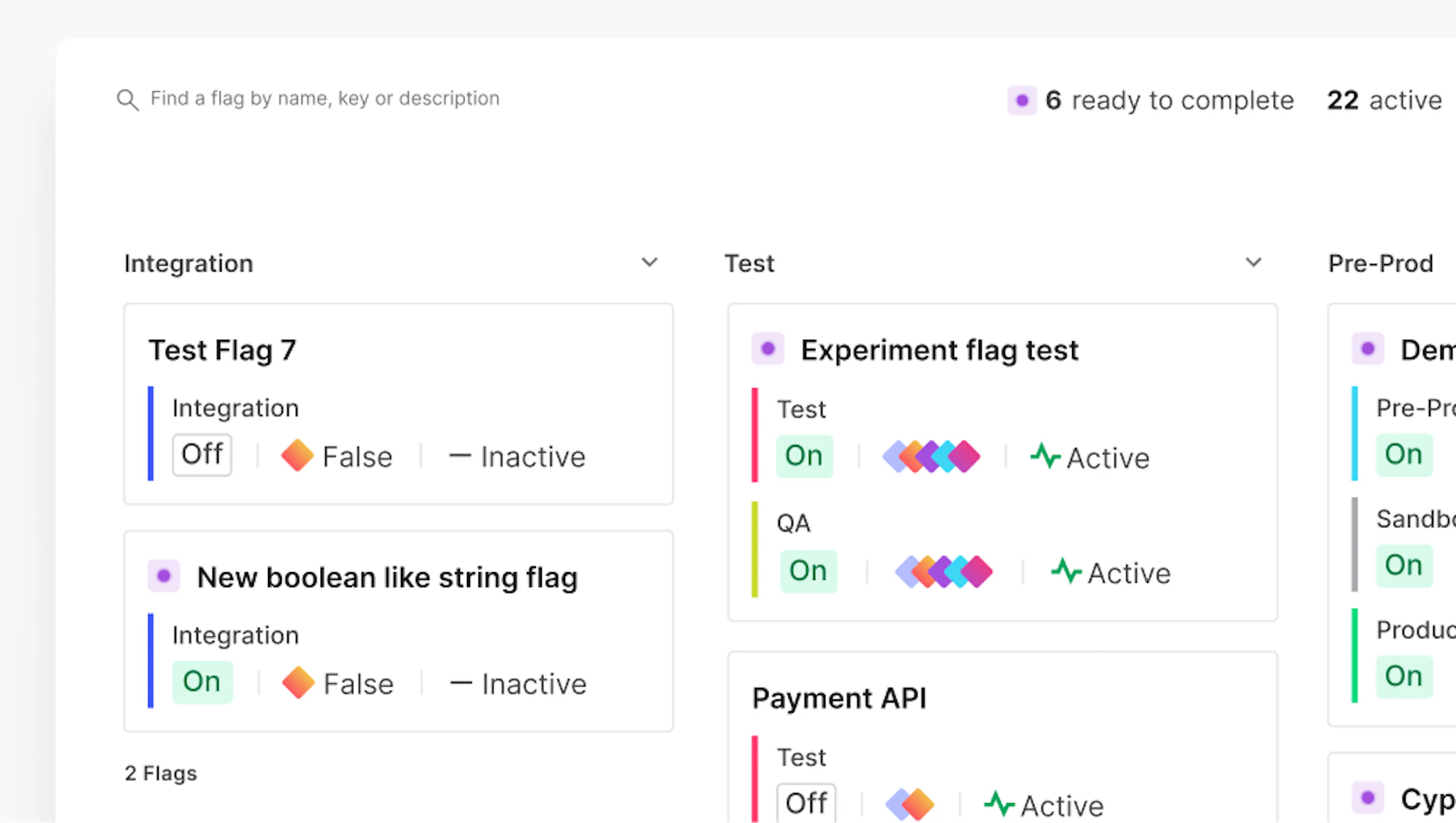Toggle On state for New boolean like string flag

[x=202, y=682]
